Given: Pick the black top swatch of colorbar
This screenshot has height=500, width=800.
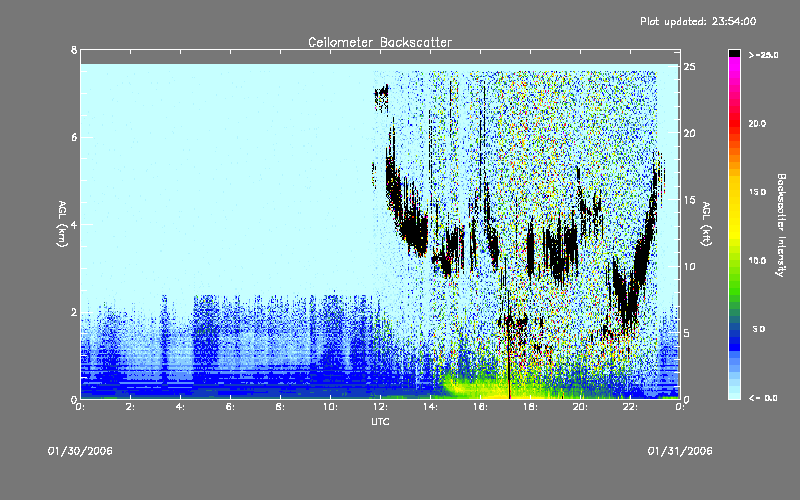Looking at the screenshot, I should click(734, 53).
